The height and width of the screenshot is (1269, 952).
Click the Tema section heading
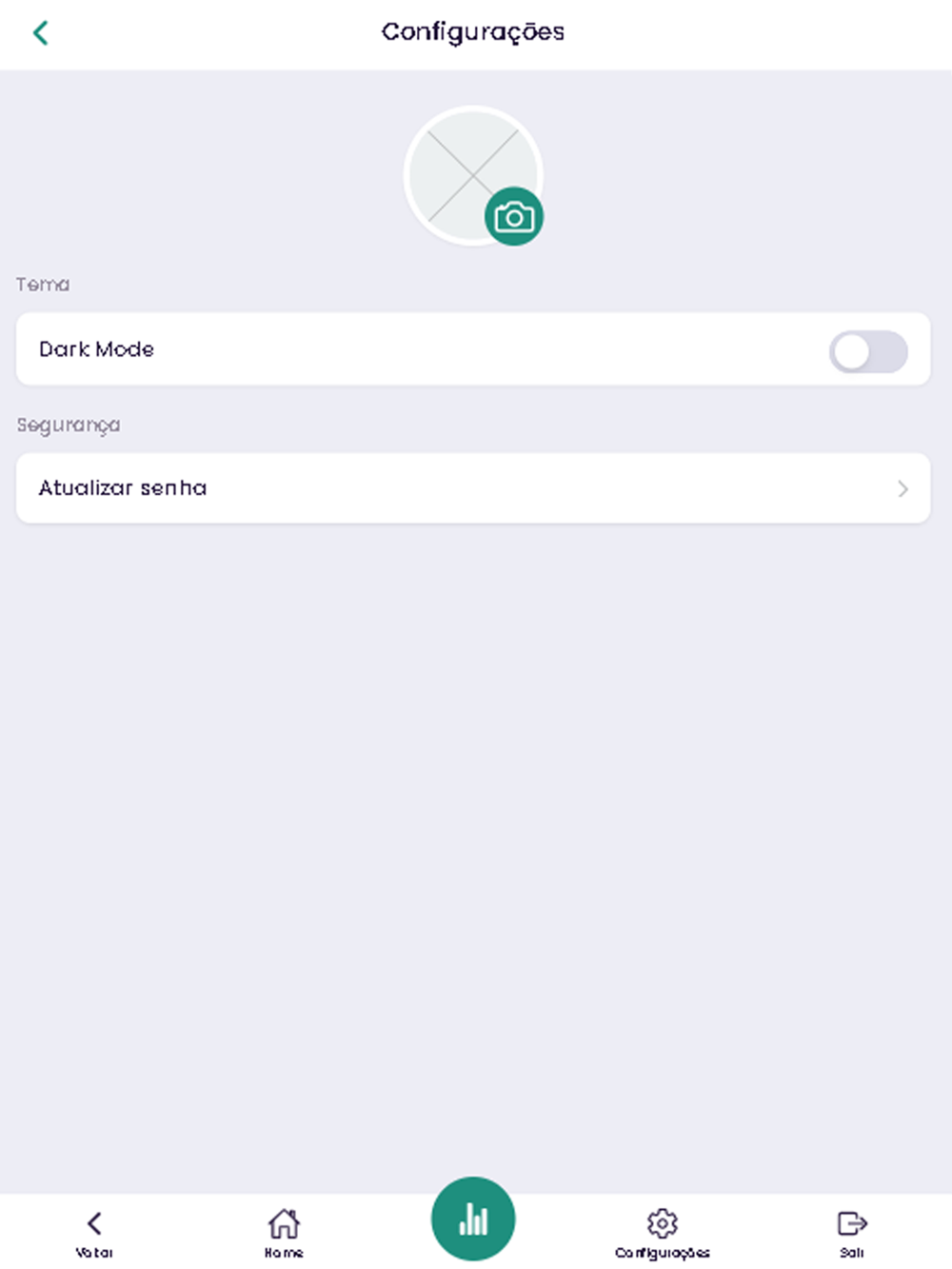coord(43,285)
